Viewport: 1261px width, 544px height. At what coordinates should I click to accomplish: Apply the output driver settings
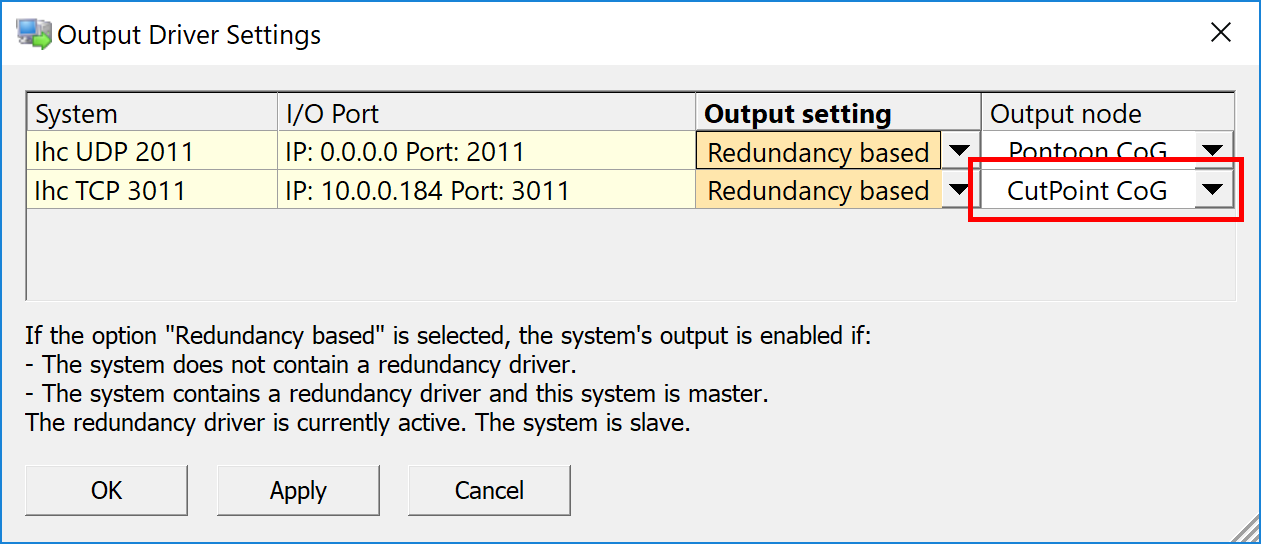click(298, 490)
